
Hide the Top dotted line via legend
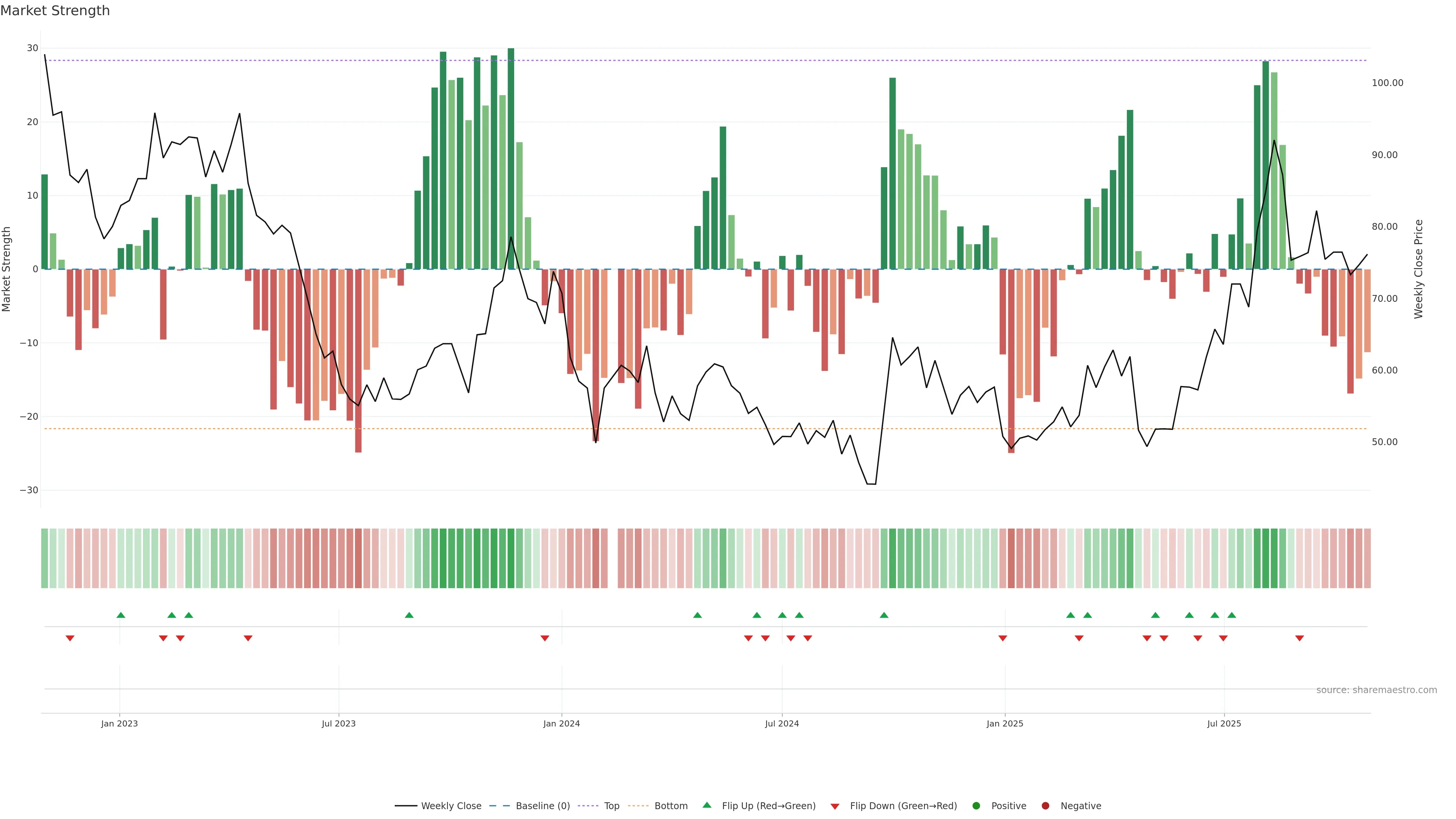coord(611,805)
